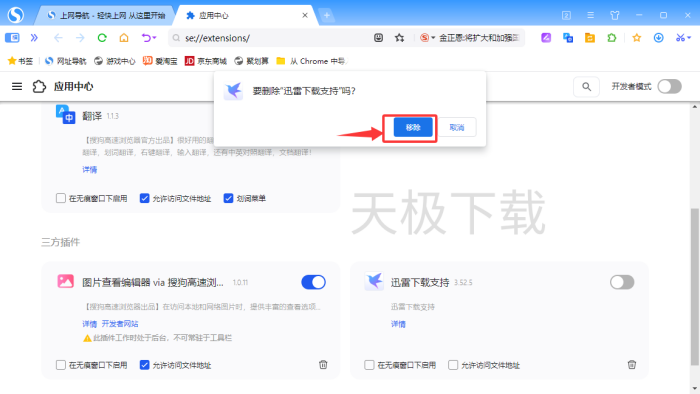
Task: Open the main menu three-lines icon
Action: click(590, 15)
